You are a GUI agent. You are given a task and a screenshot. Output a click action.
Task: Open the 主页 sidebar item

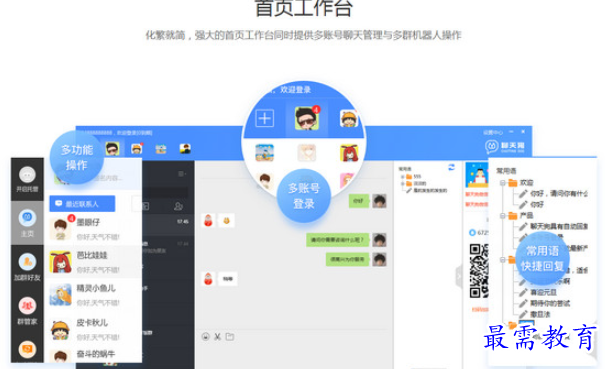click(x=27, y=223)
